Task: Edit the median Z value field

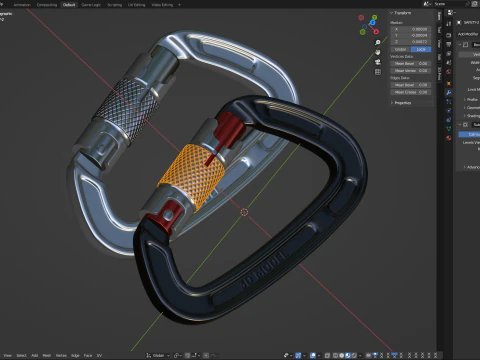Action: coord(411,41)
